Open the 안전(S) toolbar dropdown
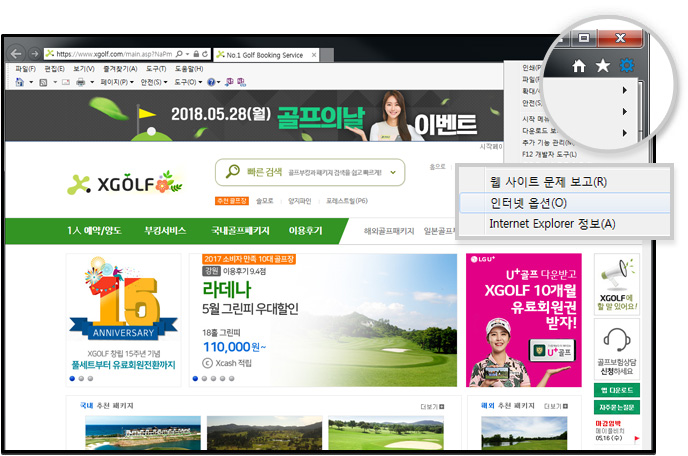 (155, 82)
